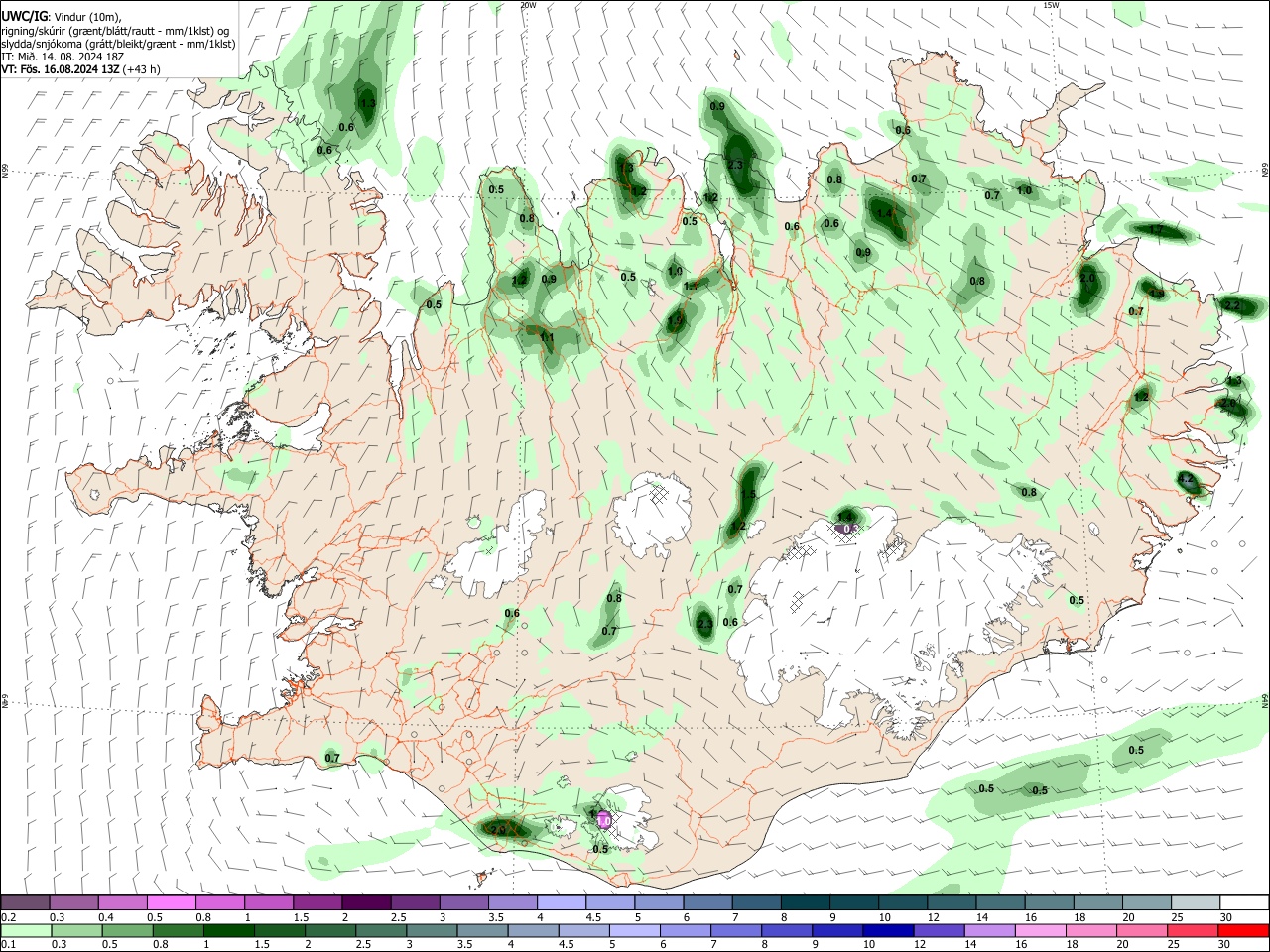Click the bright magenta 0.5 swatch in snow scale

171,902
